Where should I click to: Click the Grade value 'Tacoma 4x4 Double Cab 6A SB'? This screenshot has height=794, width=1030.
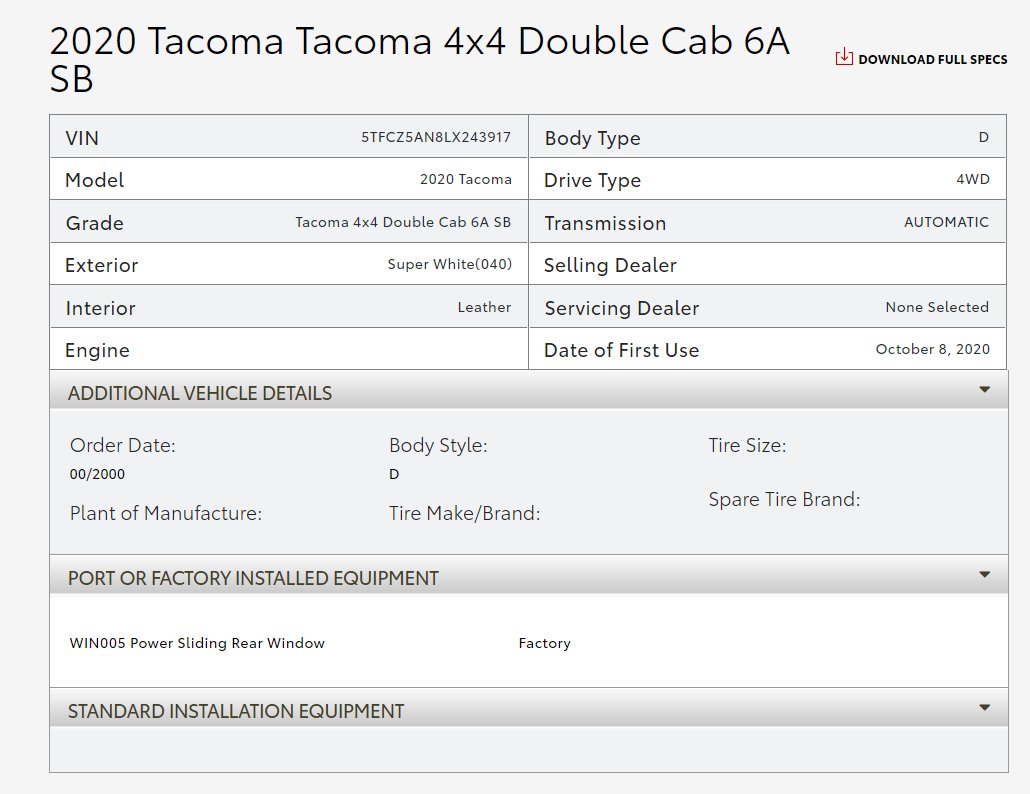403,222
